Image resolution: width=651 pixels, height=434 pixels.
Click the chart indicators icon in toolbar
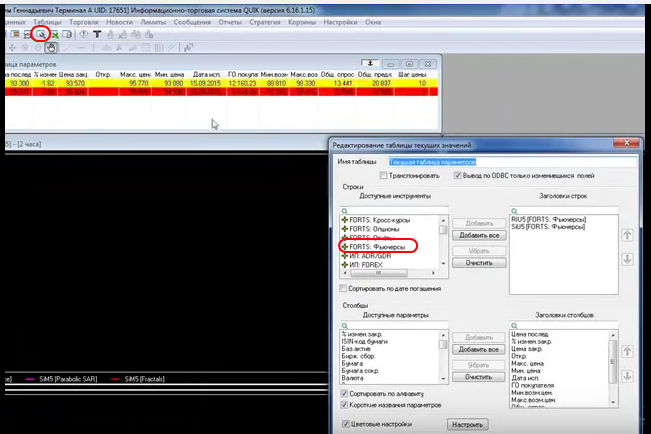coord(189,48)
